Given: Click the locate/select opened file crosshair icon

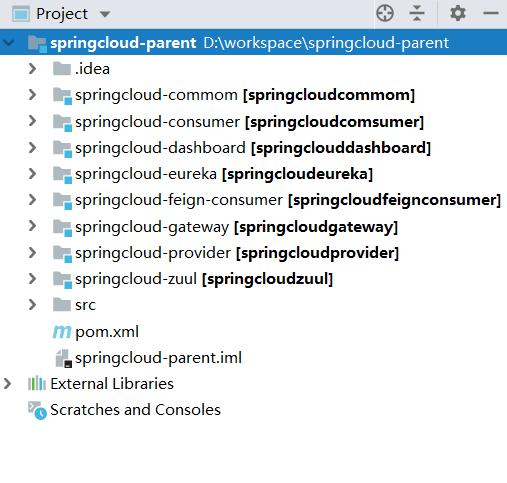Looking at the screenshot, I should (385, 14).
